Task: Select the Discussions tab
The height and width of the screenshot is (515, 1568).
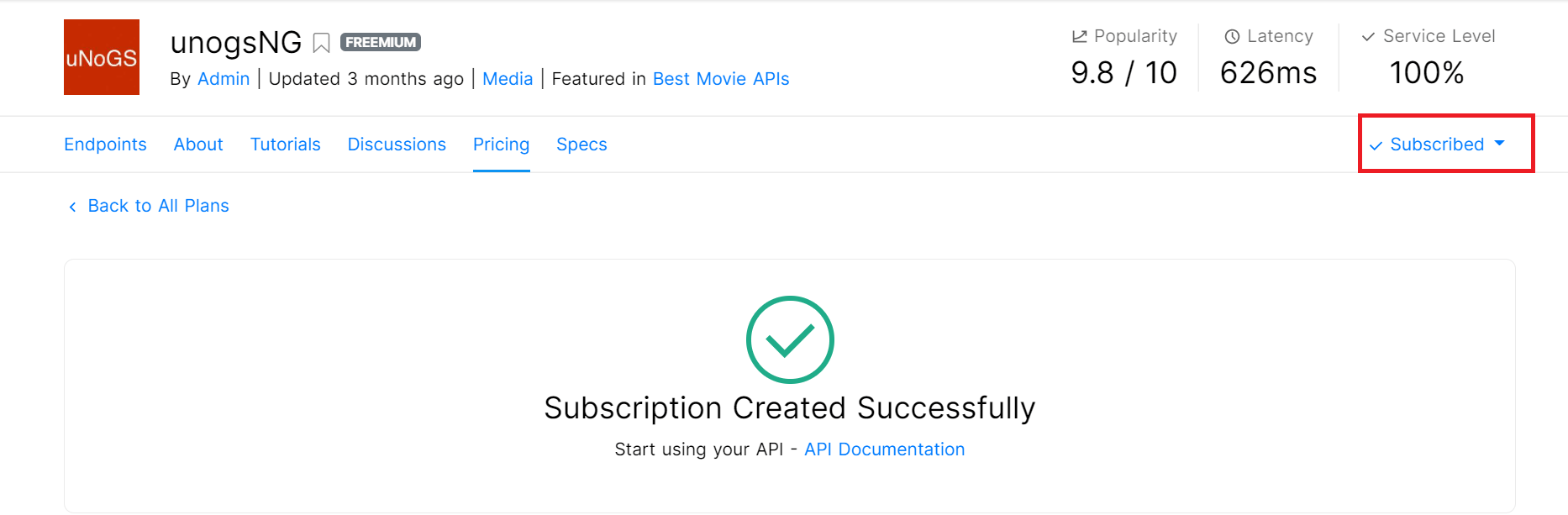Action: [x=397, y=145]
